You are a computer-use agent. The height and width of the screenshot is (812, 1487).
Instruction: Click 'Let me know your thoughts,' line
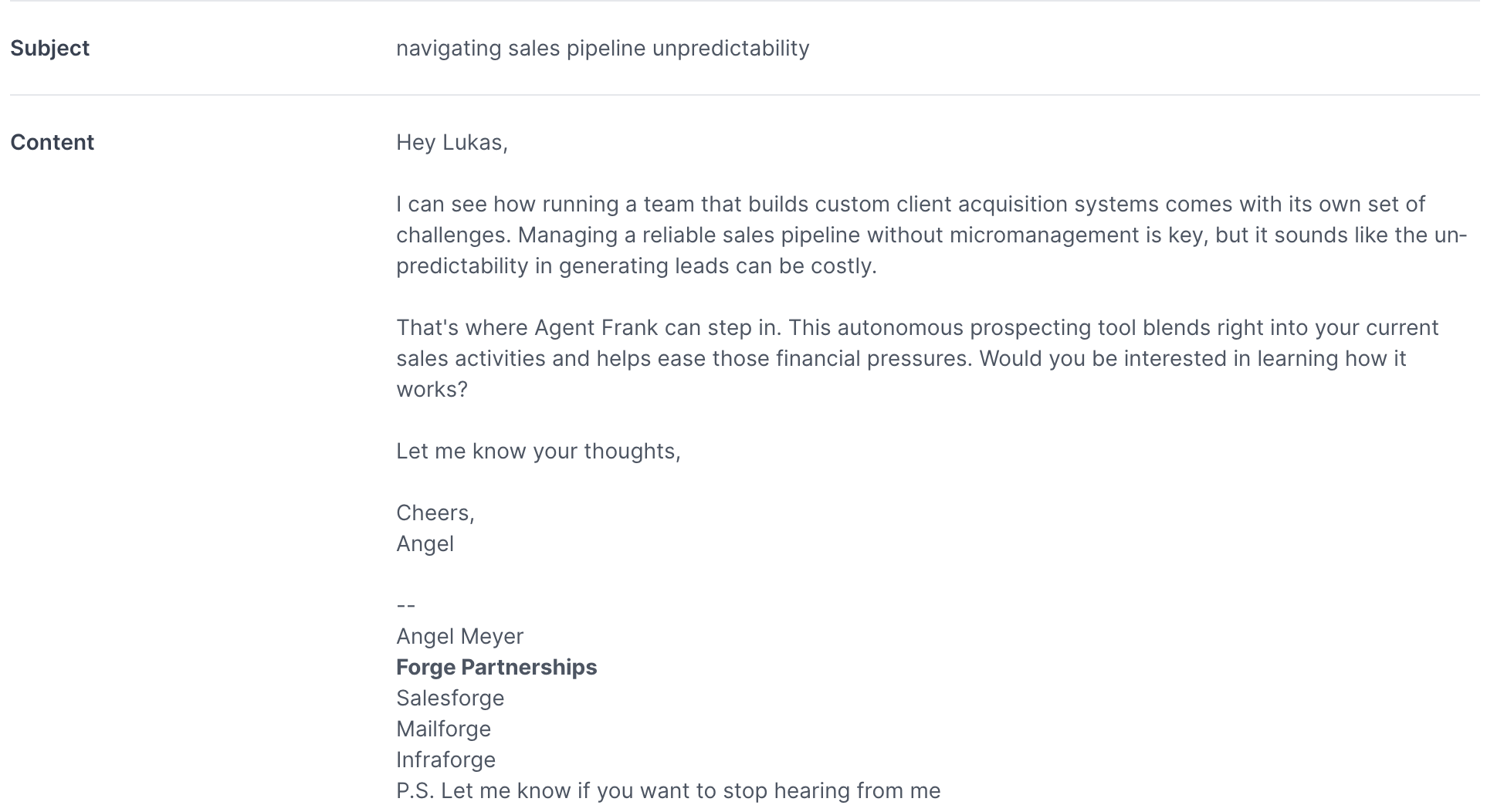coord(538,451)
